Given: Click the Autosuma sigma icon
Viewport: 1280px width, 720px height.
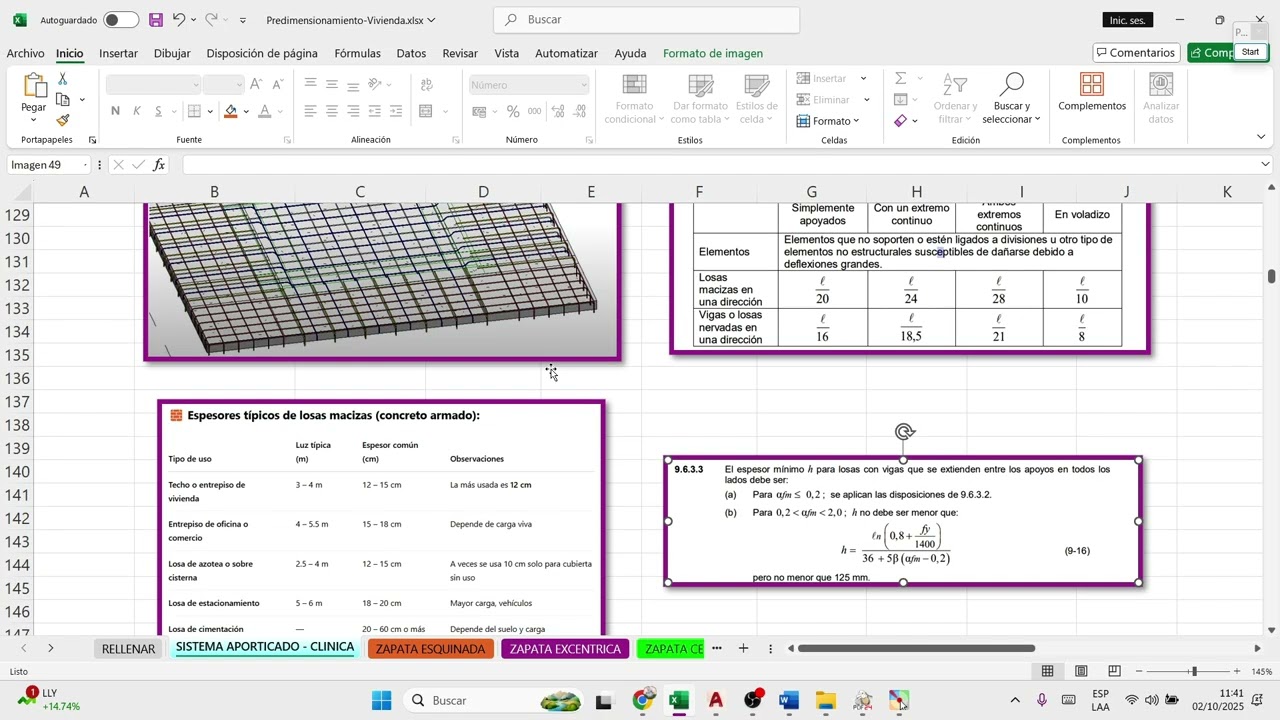Looking at the screenshot, I should (900, 78).
